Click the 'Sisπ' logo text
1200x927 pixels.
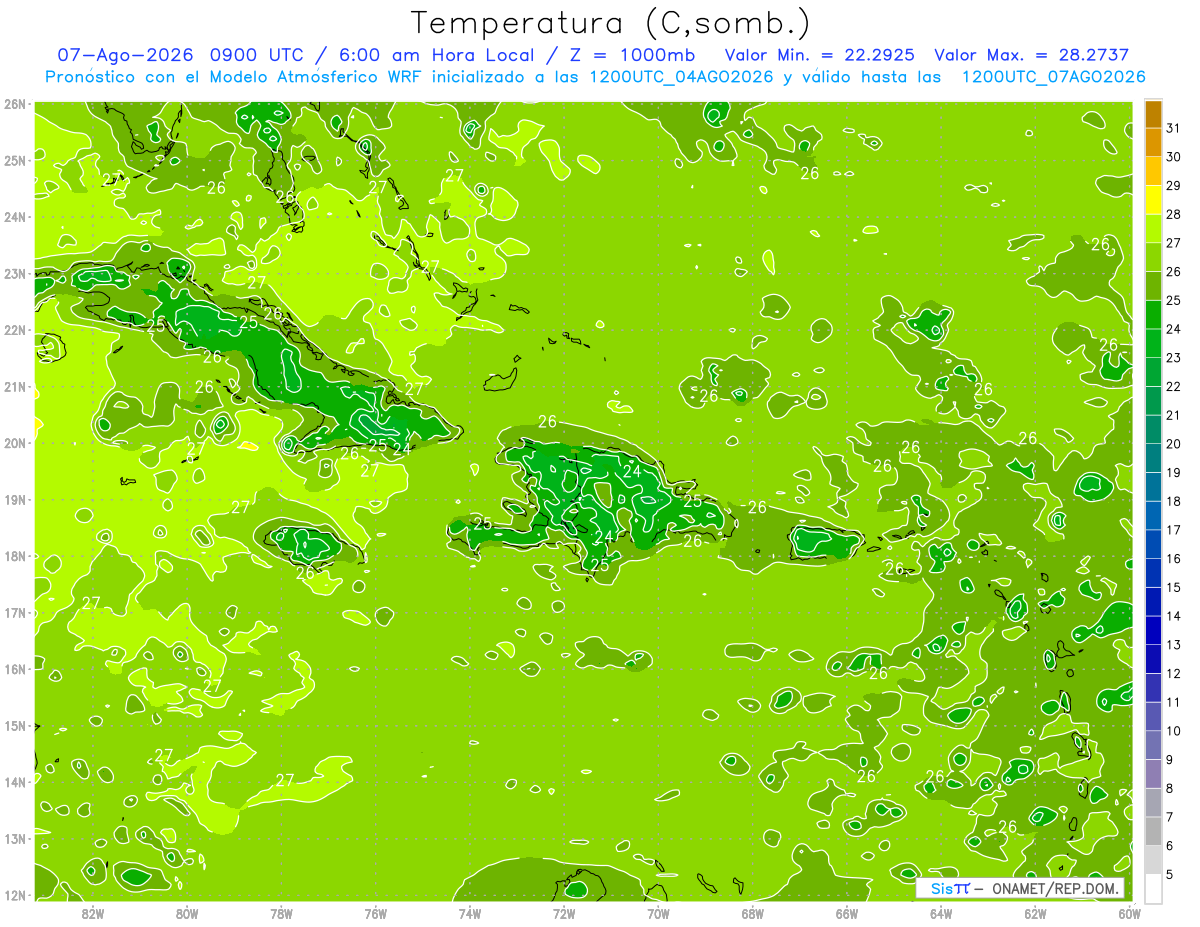(949, 888)
